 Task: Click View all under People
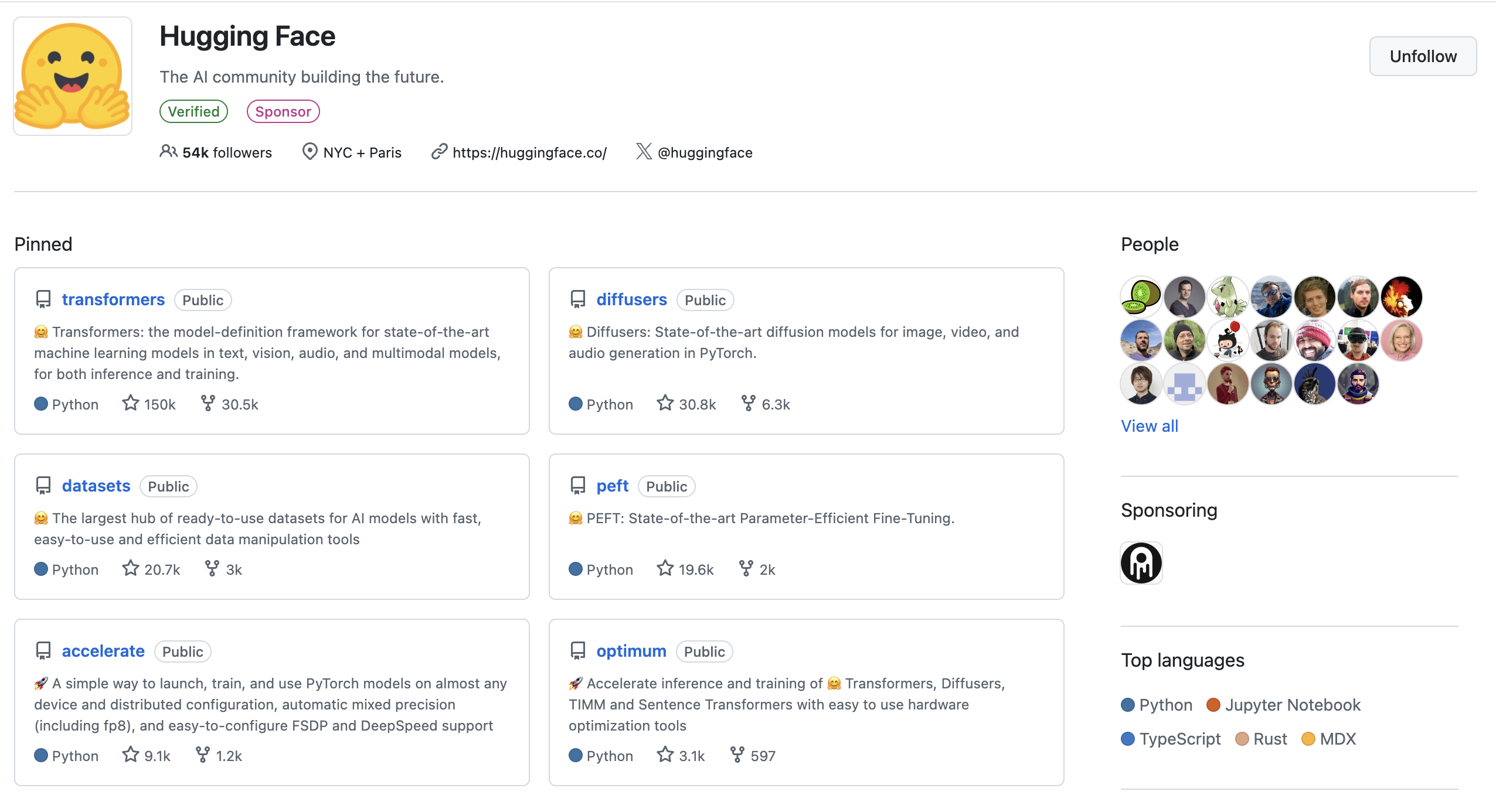[x=1149, y=426]
